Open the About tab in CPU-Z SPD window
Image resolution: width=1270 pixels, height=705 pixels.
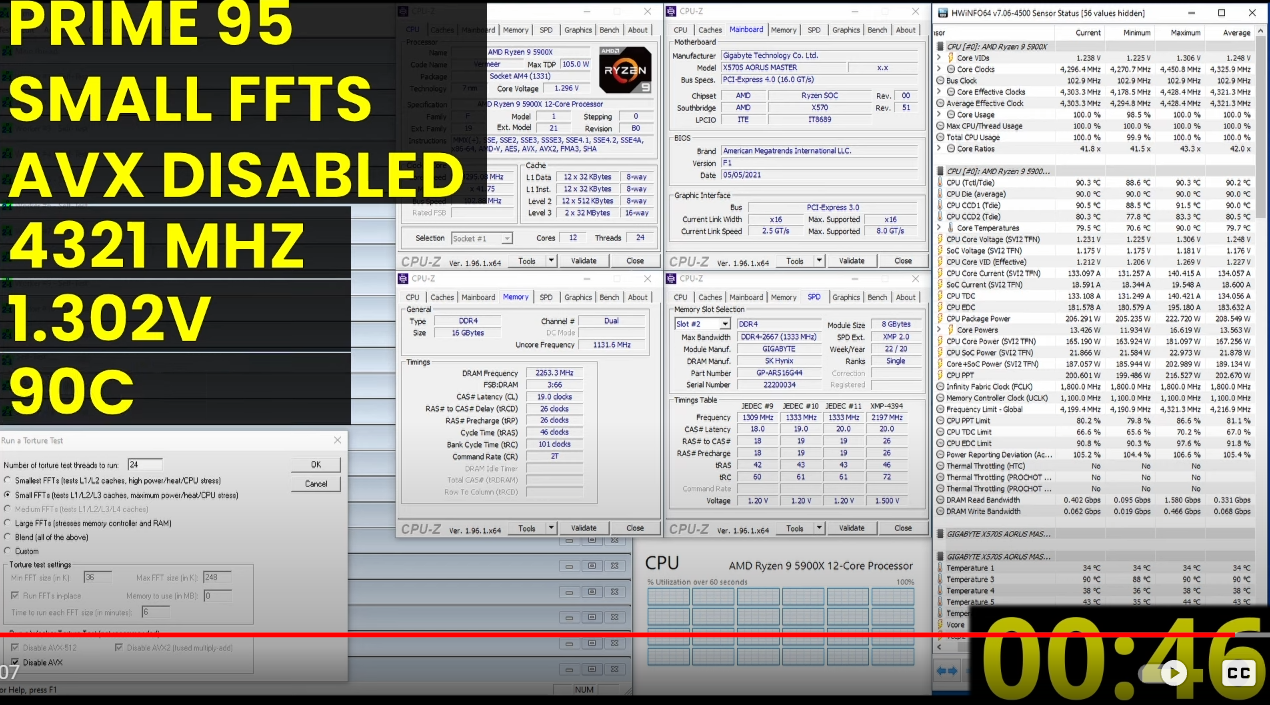coord(906,297)
